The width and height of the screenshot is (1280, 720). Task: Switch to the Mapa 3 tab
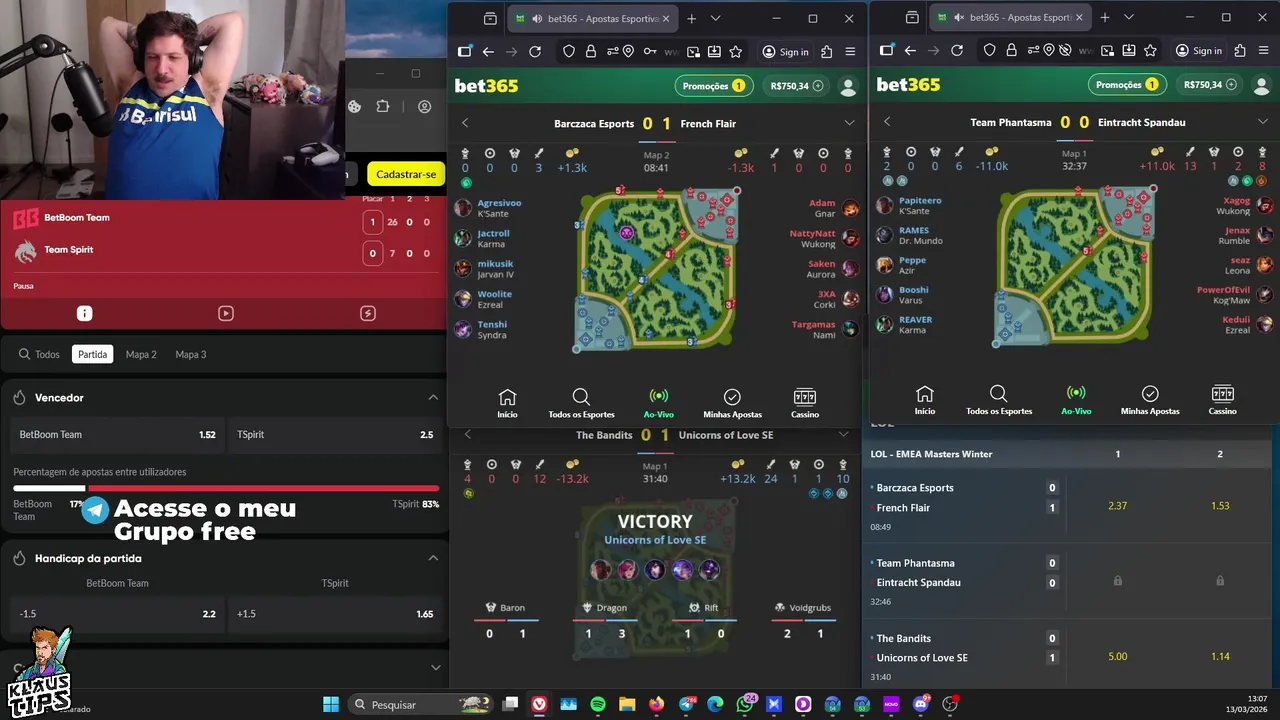coord(191,354)
